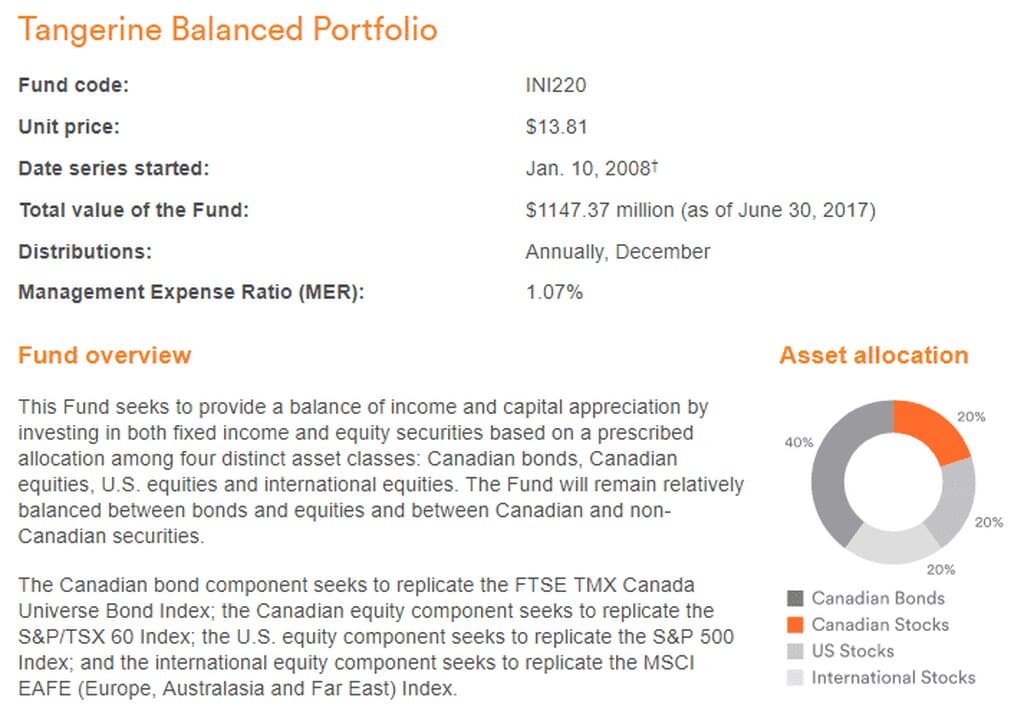Click the 40% chart percentage label
1024x714 pixels.
[799, 443]
